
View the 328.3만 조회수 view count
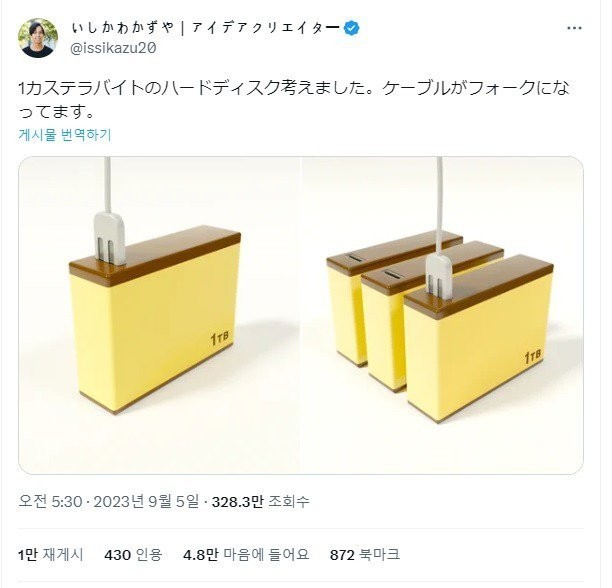click(260, 501)
